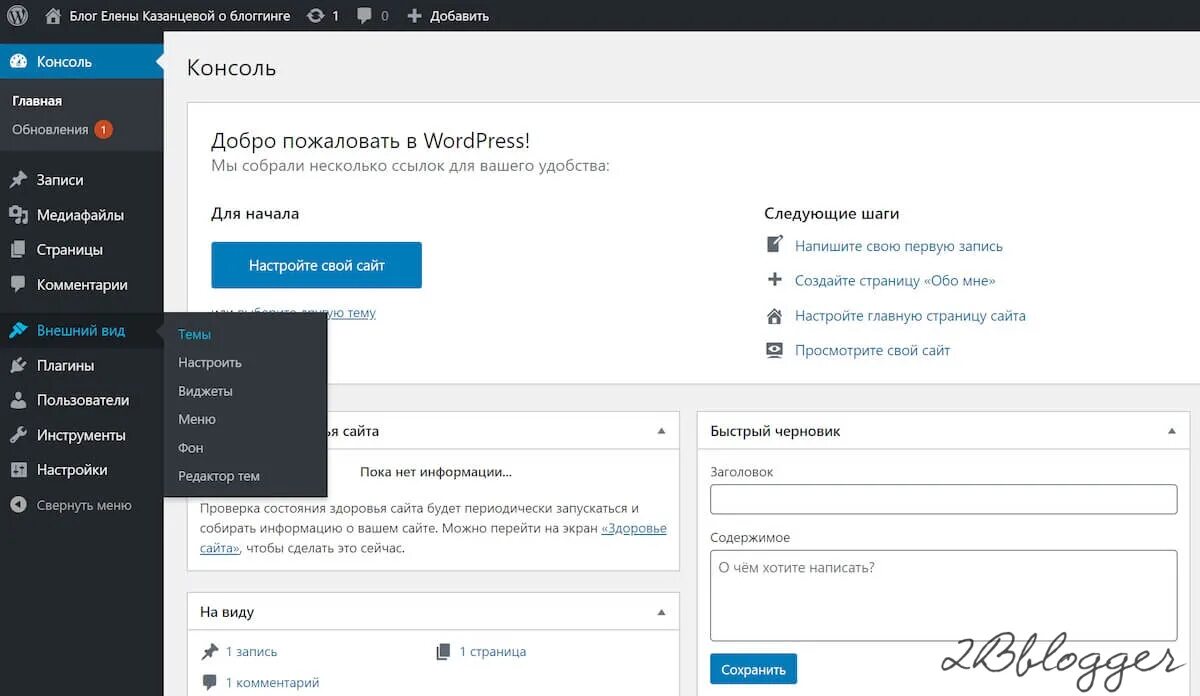Click the home icon beside the blog title
The height and width of the screenshot is (696, 1200).
click(x=53, y=16)
